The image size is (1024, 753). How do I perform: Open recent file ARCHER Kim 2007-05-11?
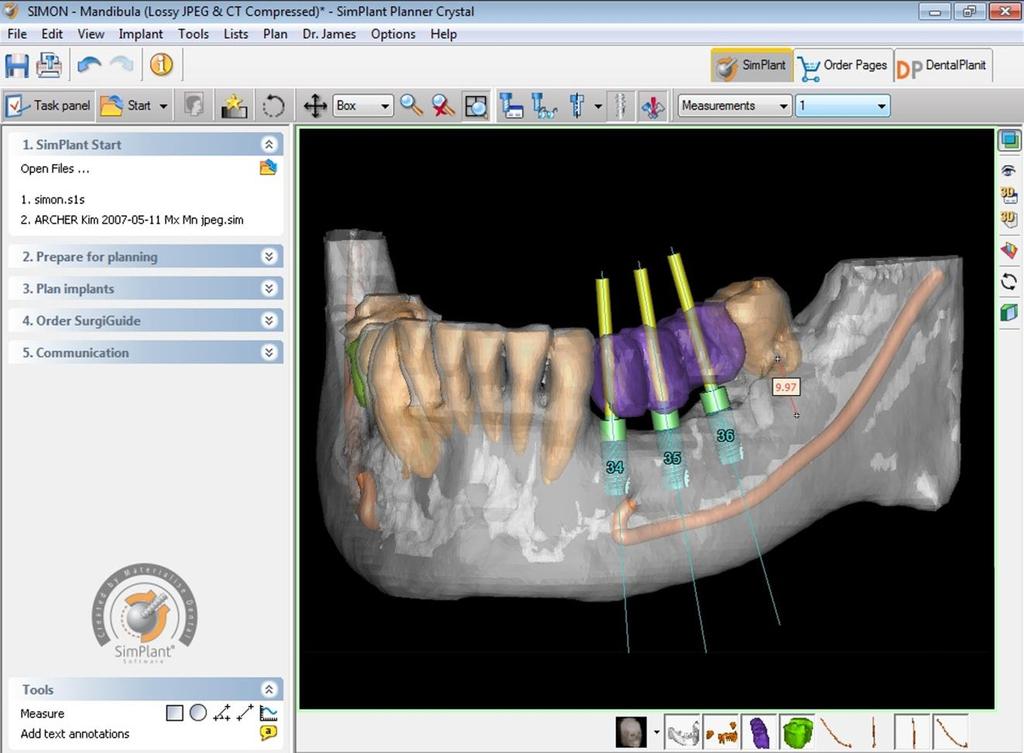click(x=132, y=220)
